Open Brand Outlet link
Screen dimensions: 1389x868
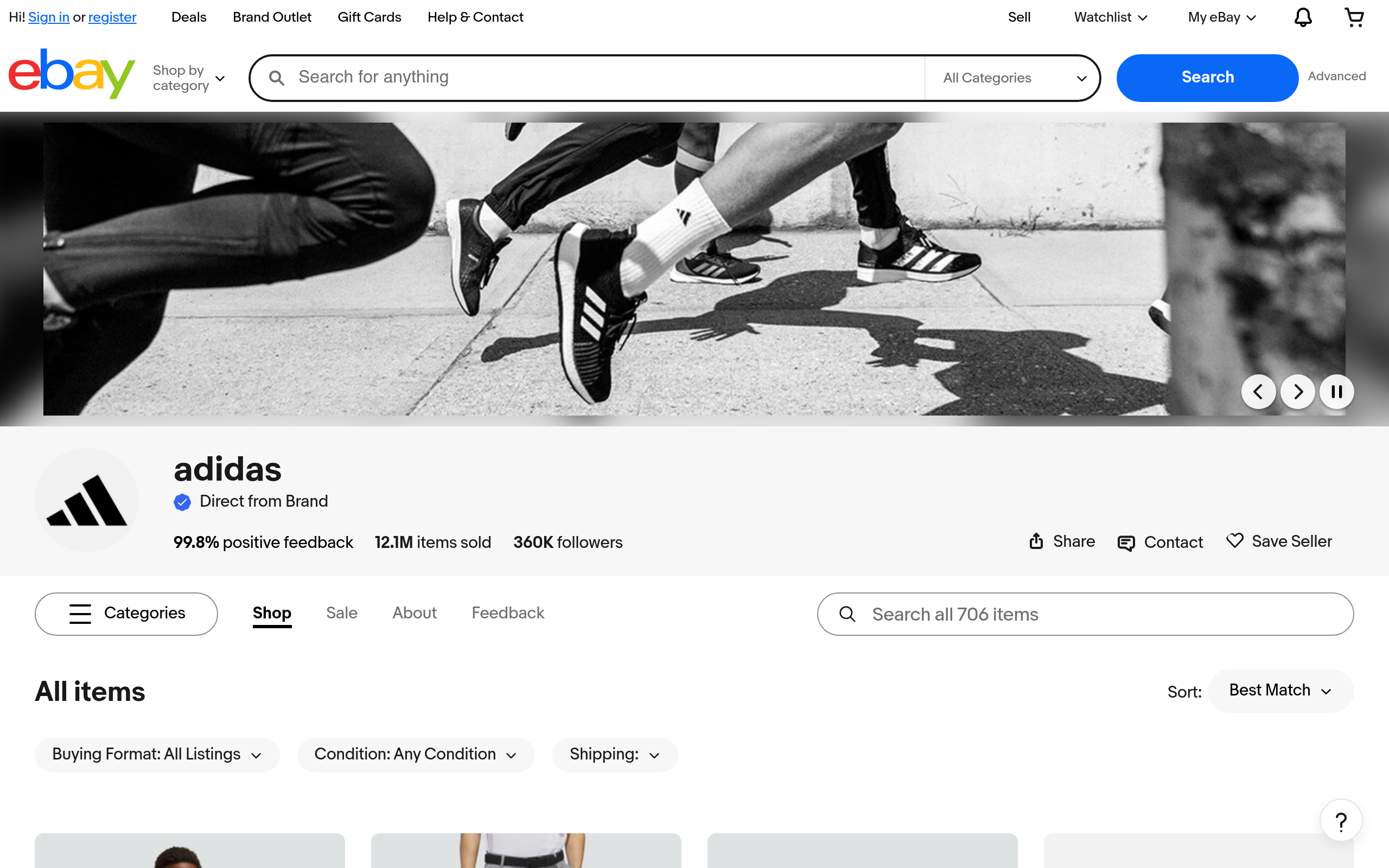pyautogui.click(x=272, y=17)
